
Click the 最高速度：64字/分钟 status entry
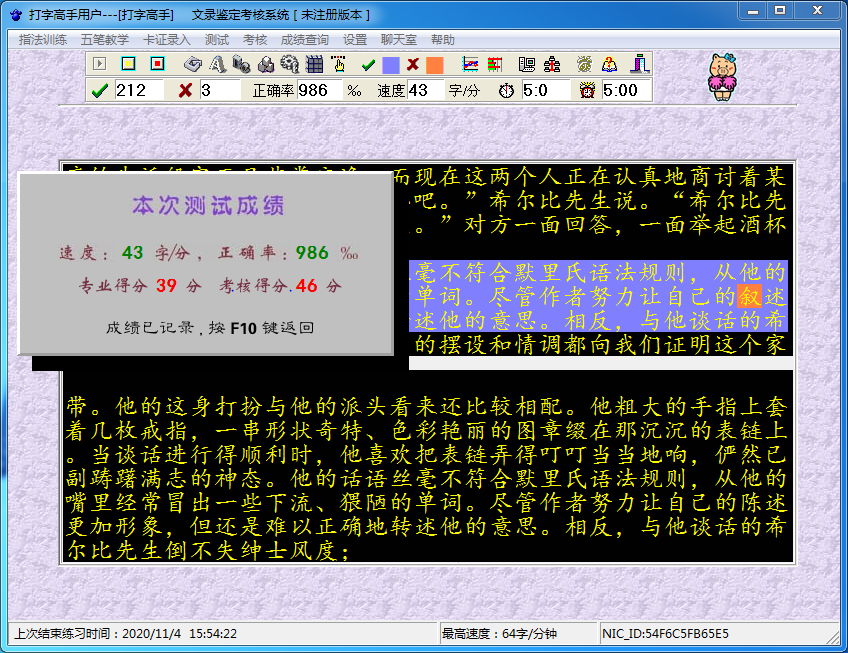coord(499,634)
